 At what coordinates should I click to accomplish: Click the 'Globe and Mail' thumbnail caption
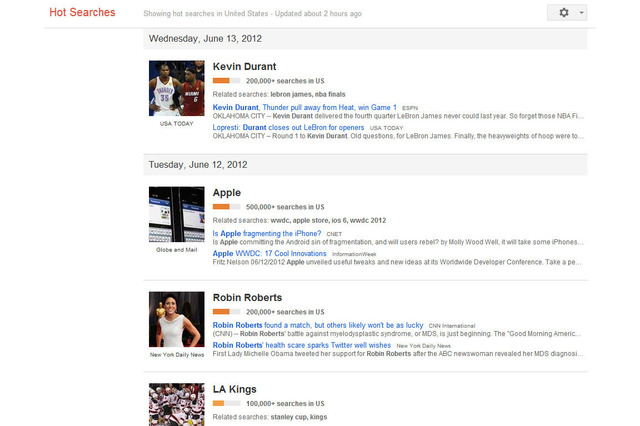(177, 250)
